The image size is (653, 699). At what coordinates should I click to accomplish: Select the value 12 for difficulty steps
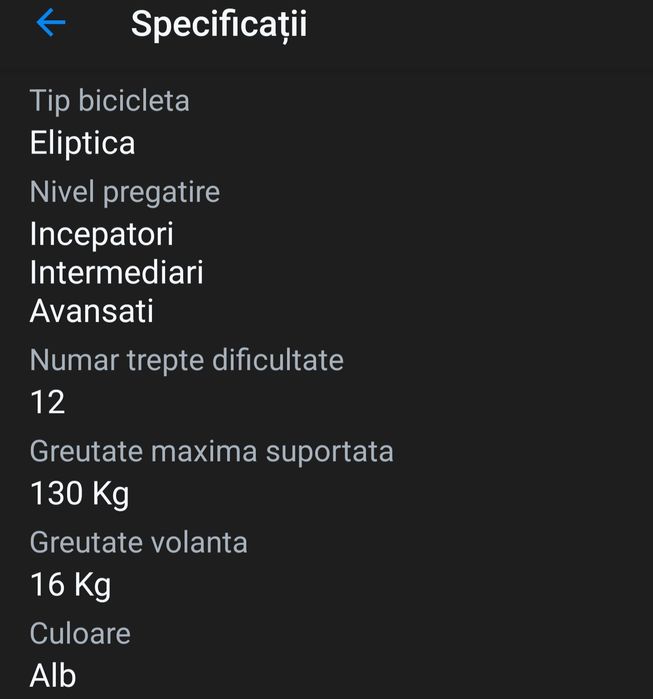[47, 402]
